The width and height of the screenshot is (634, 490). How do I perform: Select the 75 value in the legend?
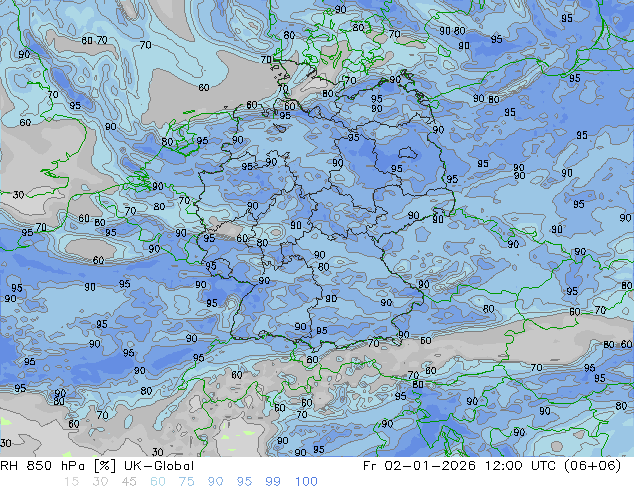click(186, 482)
